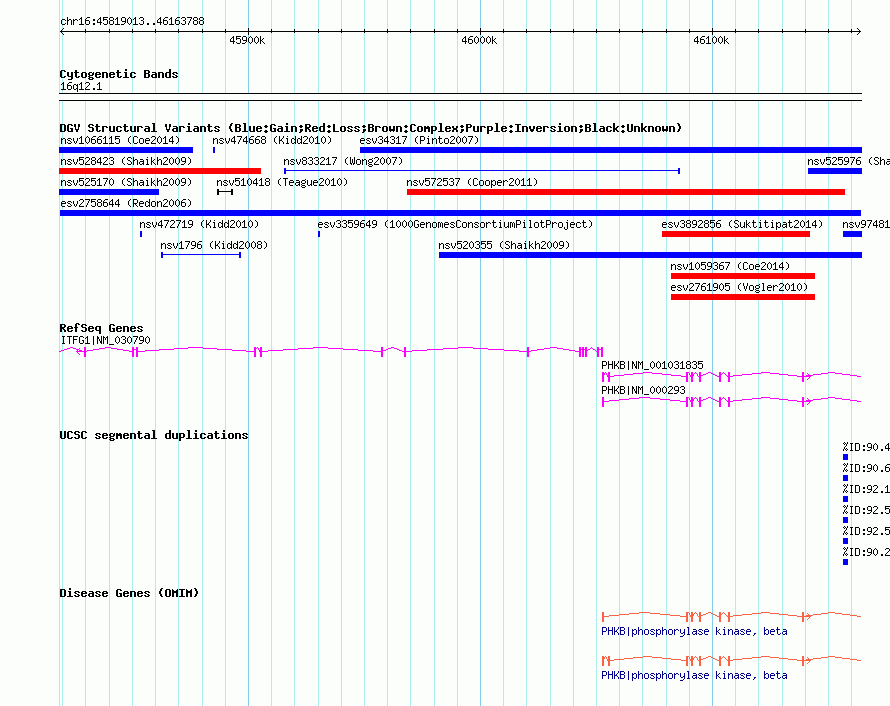Select the esv2761905 (Vogler2010) variant label
This screenshot has width=890, height=706.
click(x=739, y=287)
